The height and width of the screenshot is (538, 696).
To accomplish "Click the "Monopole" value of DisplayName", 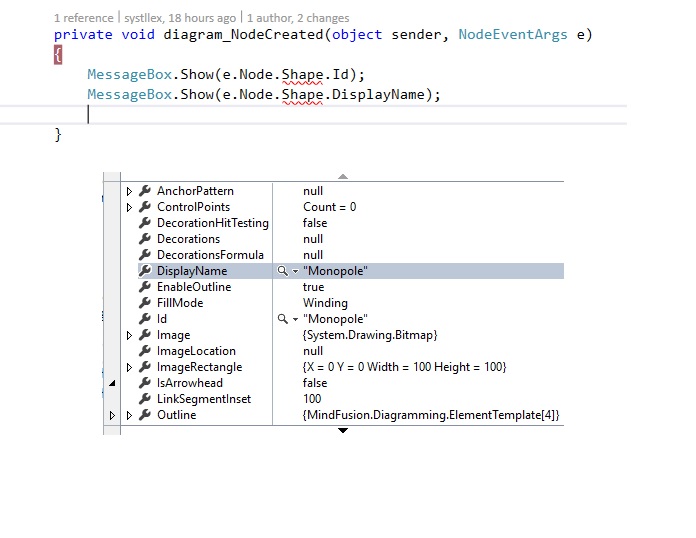I will point(335,271).
